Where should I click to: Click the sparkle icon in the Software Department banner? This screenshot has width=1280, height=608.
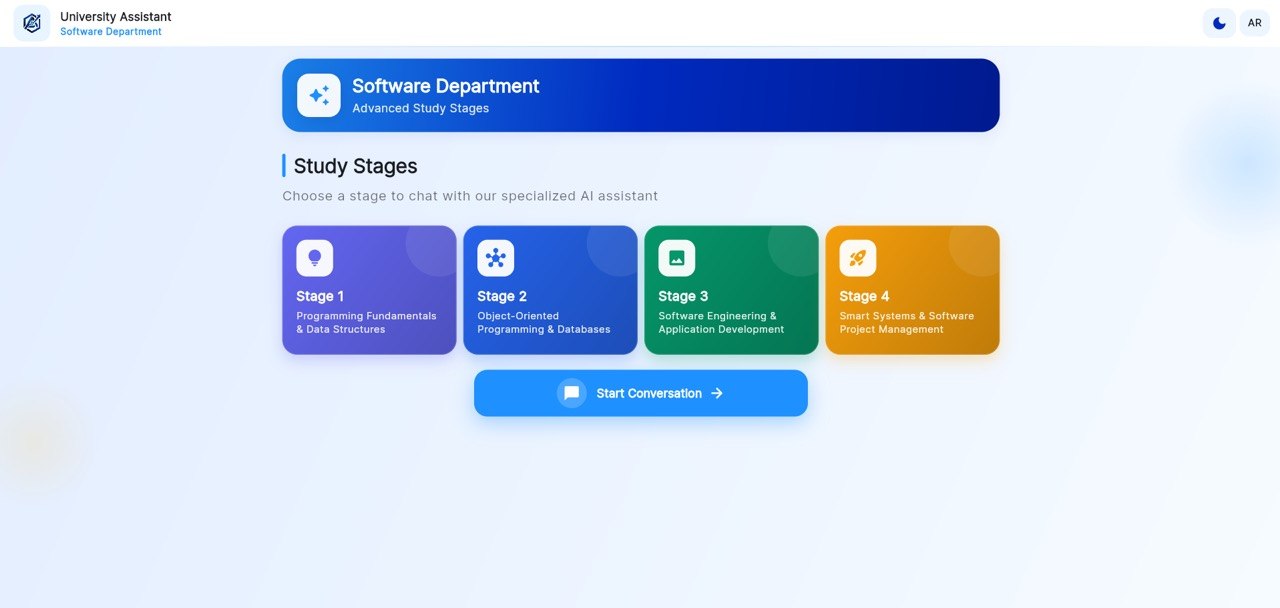[319, 95]
